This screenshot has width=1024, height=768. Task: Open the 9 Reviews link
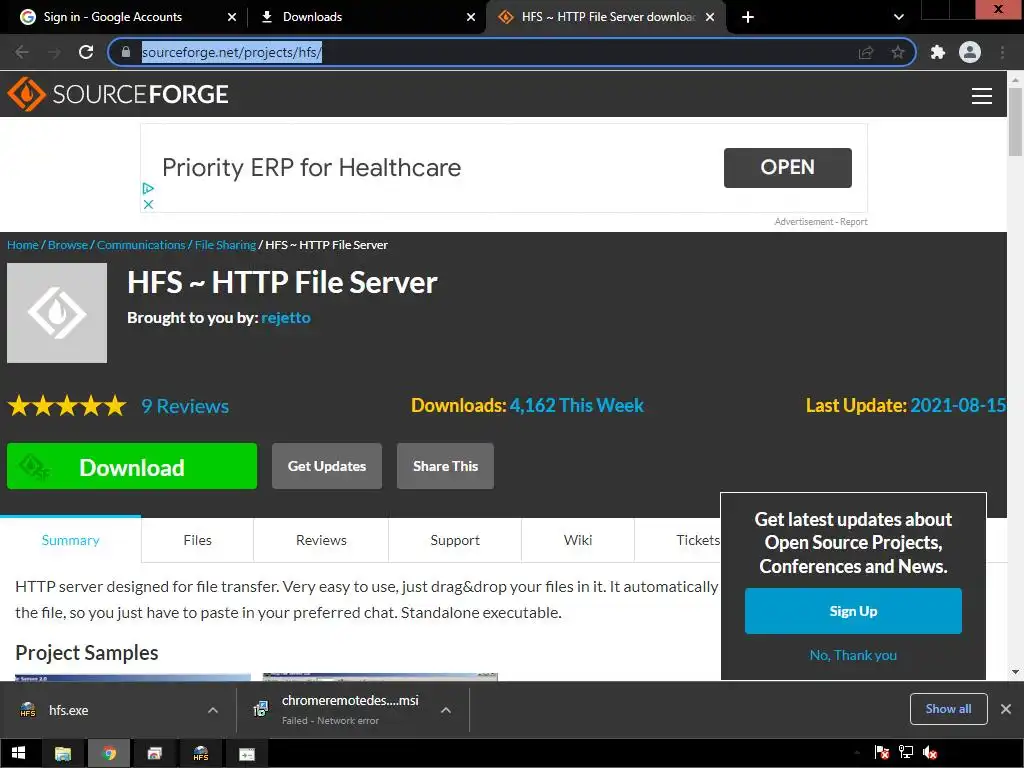[x=185, y=406]
